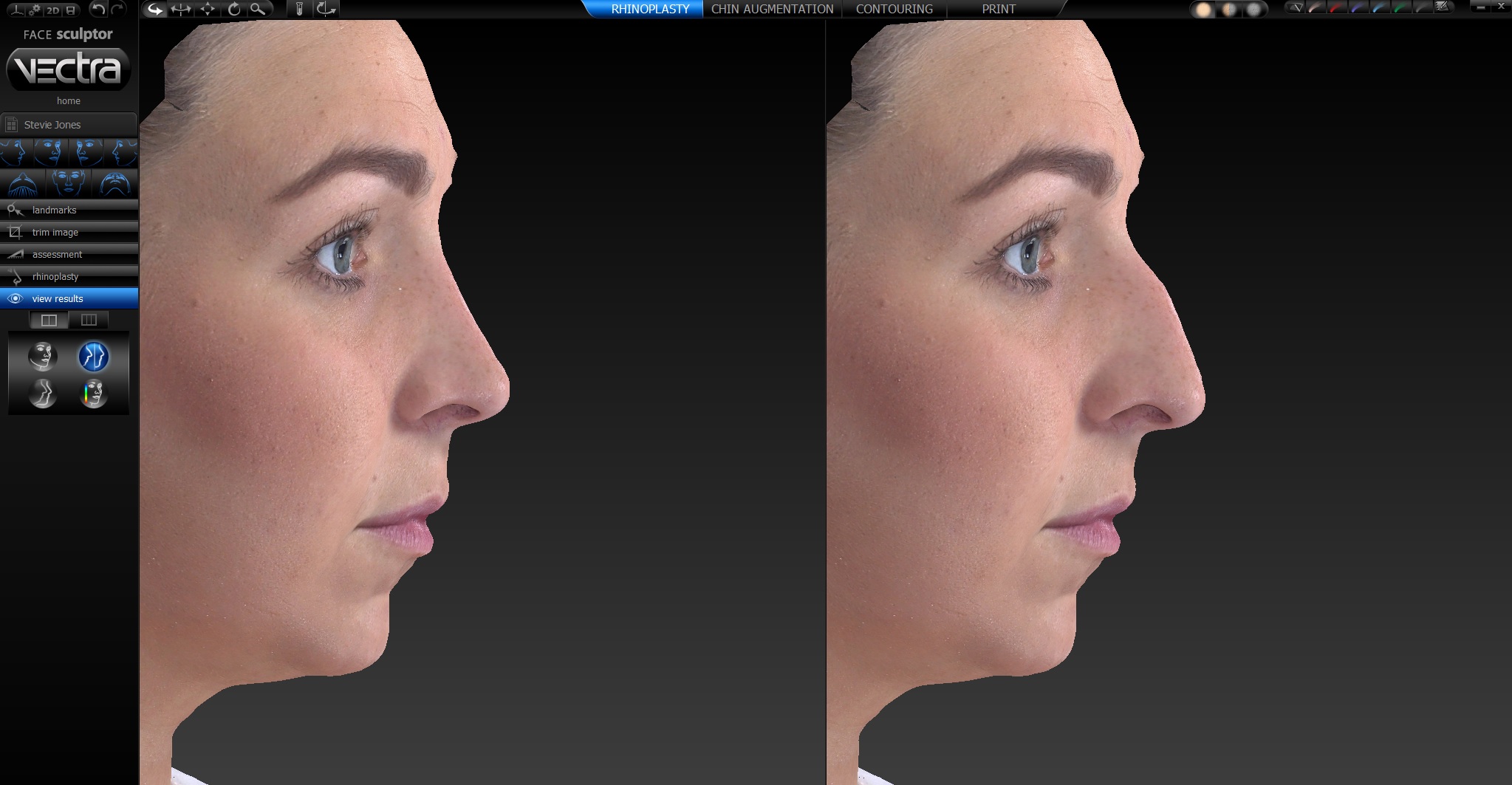1512x785 pixels.
Task: Undo the last action
Action: click(x=98, y=9)
